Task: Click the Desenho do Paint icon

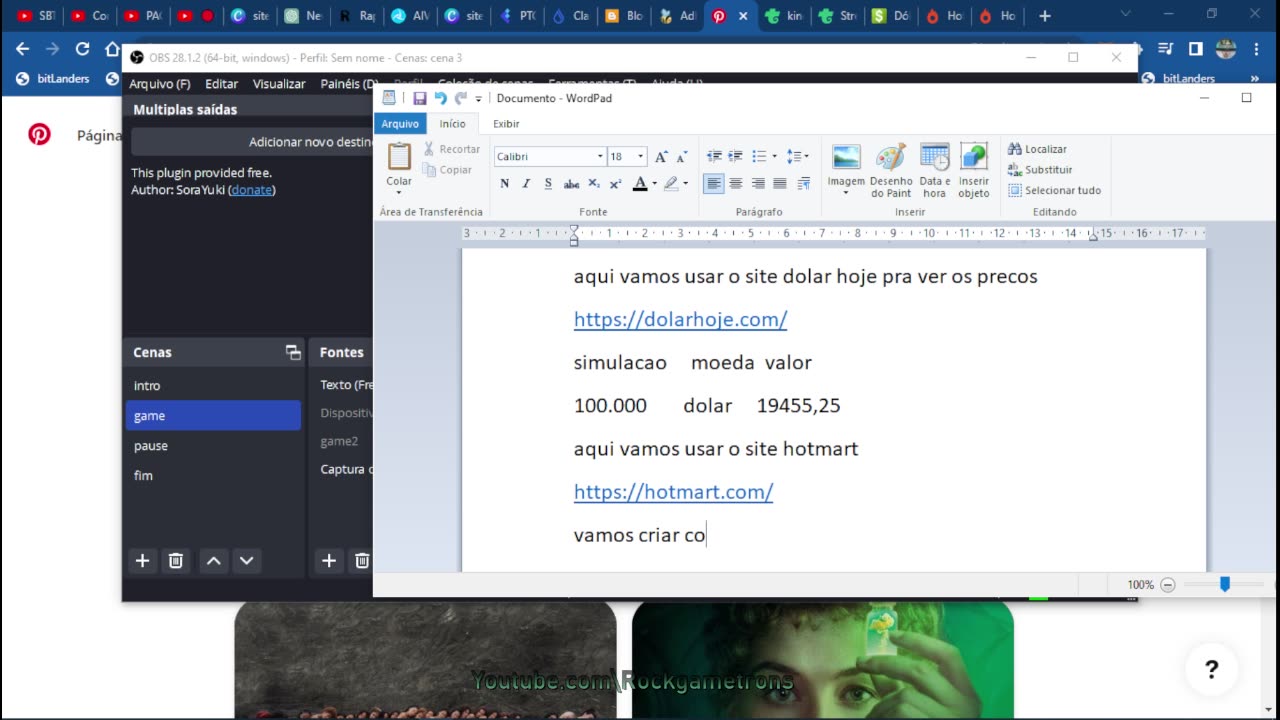Action: (890, 157)
